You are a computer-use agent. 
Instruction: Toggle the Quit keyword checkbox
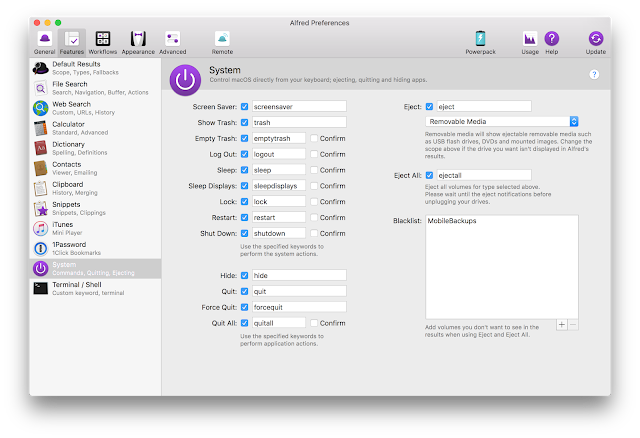point(244,291)
